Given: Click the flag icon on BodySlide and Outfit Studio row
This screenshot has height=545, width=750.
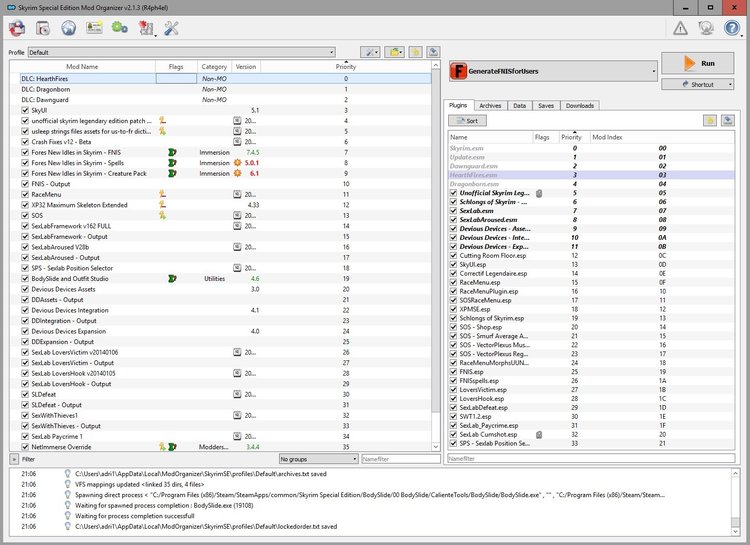Looking at the screenshot, I should 172,278.
